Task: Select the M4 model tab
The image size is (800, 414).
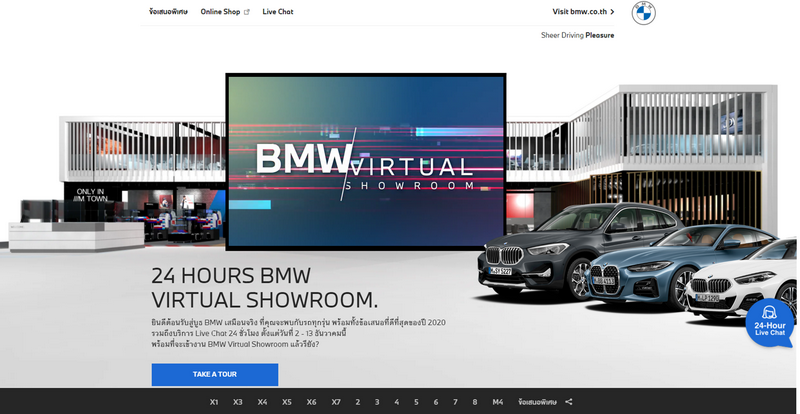Action: click(x=497, y=402)
